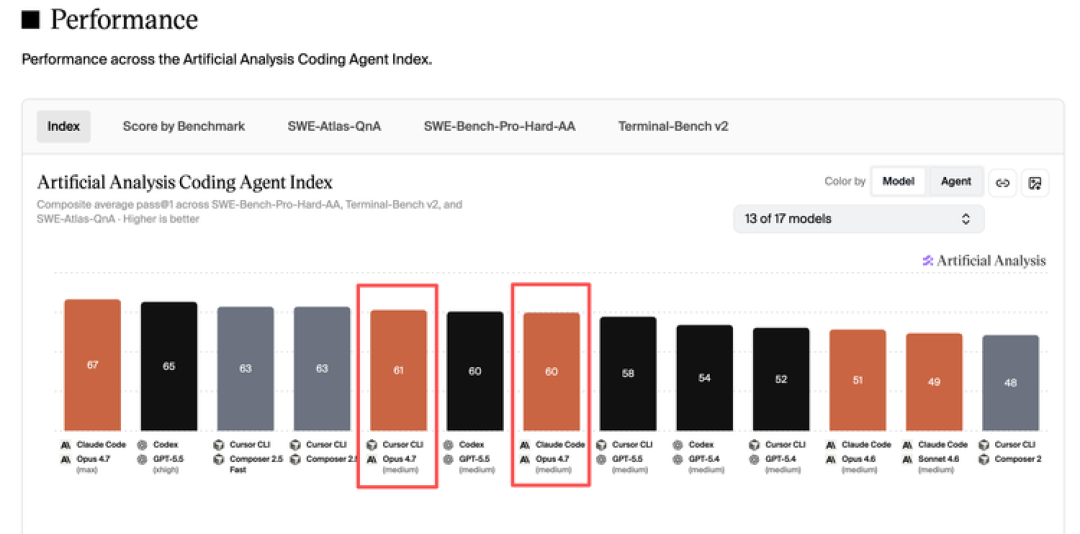Click the download chart image icon
Viewport: 1080px width, 534px height.
(x=1035, y=183)
